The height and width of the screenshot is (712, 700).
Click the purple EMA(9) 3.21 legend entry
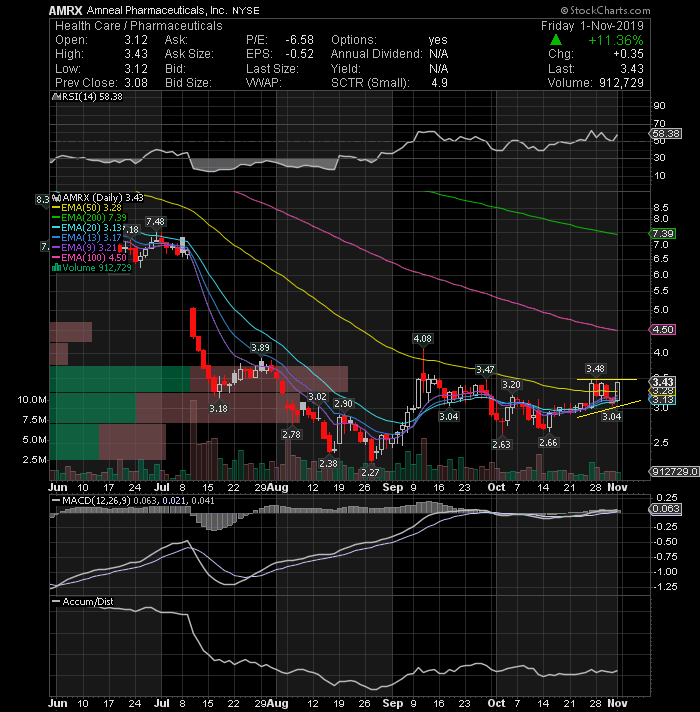pyautogui.click(x=85, y=247)
